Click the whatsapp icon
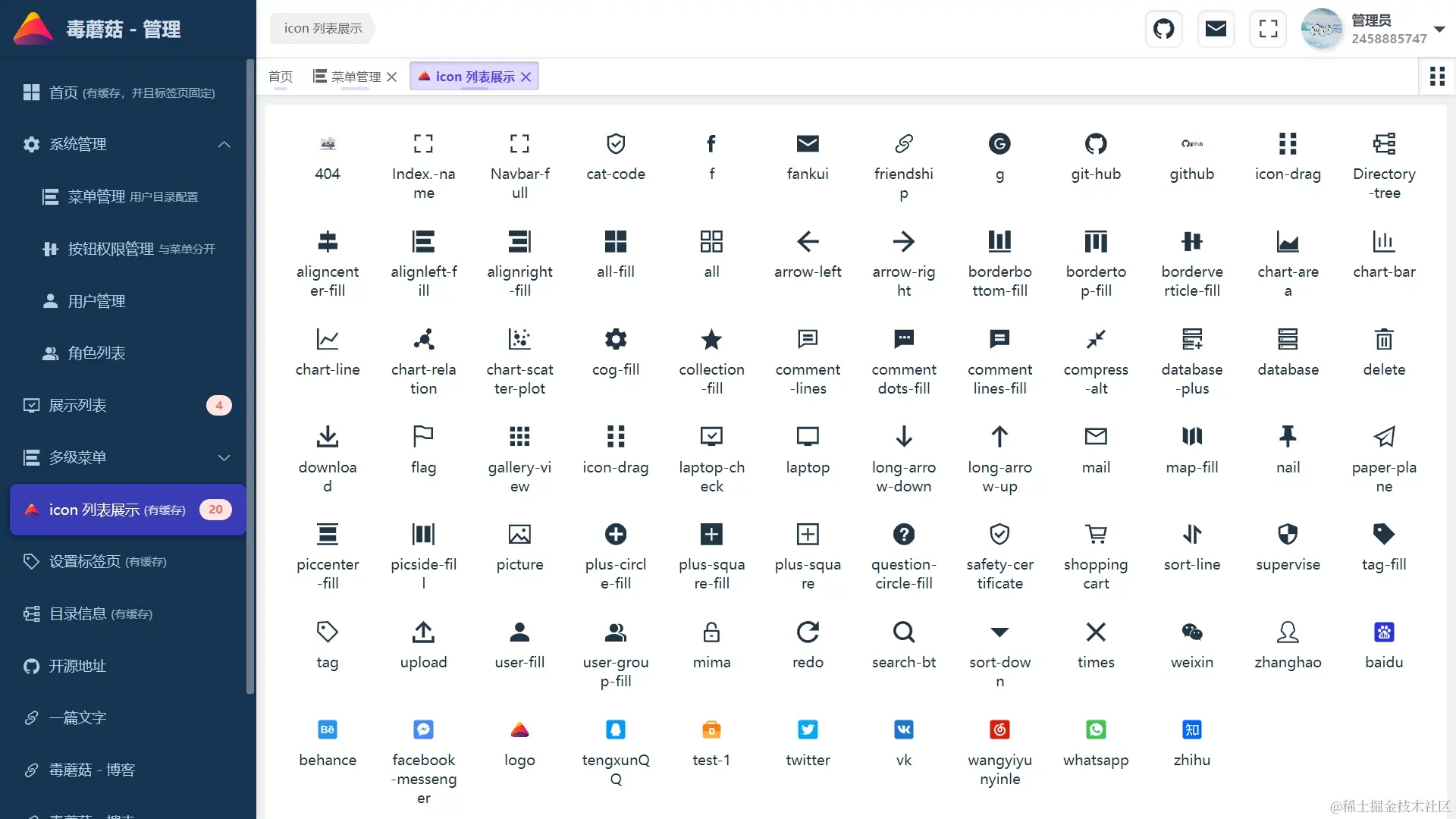1456x819 pixels. [1096, 730]
